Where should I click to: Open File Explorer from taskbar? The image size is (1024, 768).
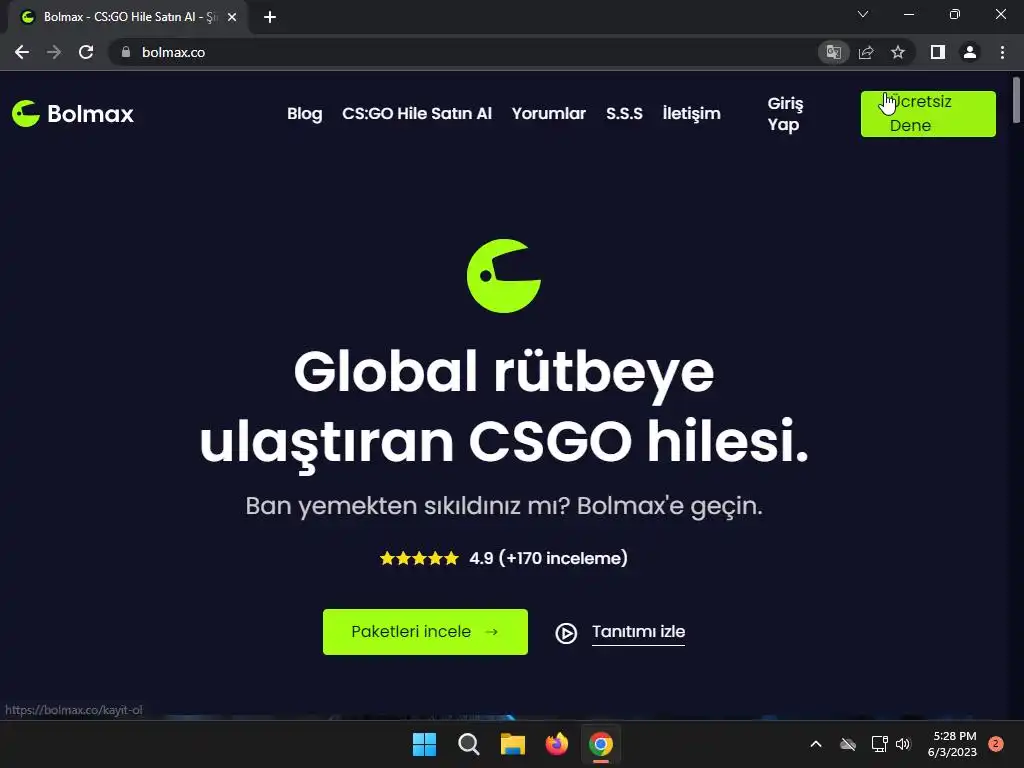513,744
